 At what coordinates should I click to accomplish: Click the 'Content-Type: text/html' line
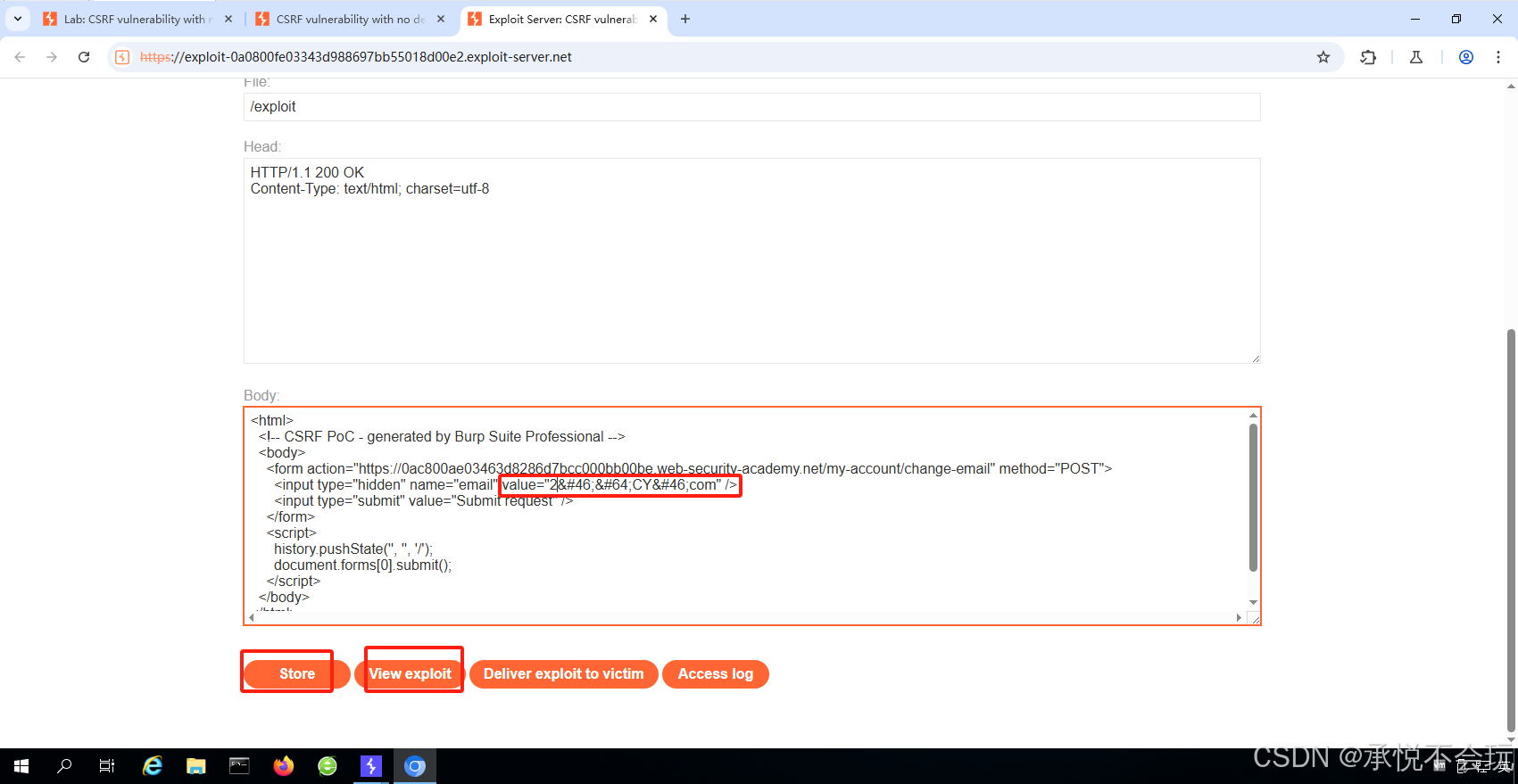pyautogui.click(x=369, y=189)
